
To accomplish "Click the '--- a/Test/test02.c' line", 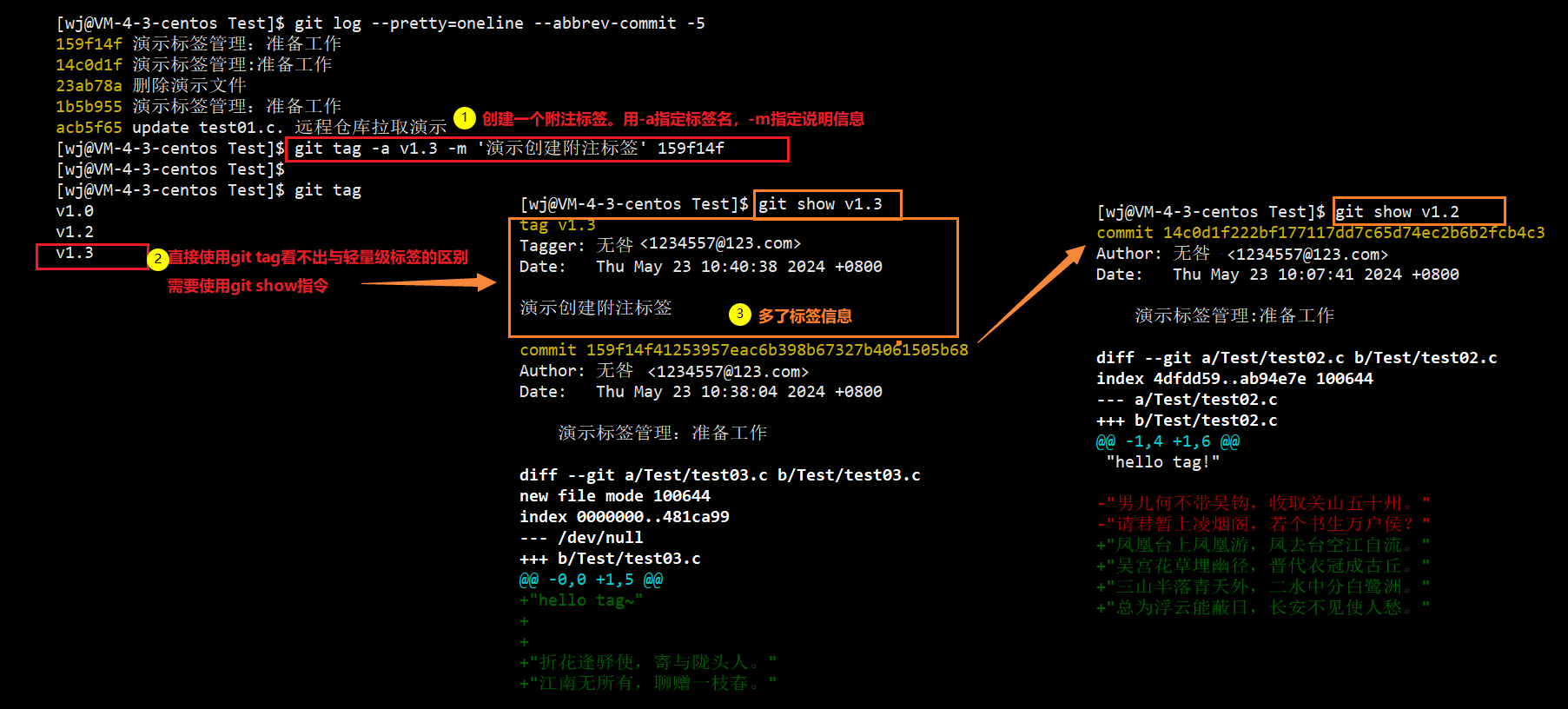I will [x=1187, y=400].
